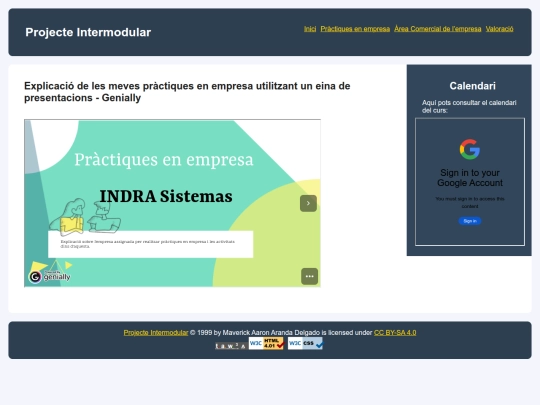Click the slide description text box
Screen dimensions: 540x405
tap(150, 244)
